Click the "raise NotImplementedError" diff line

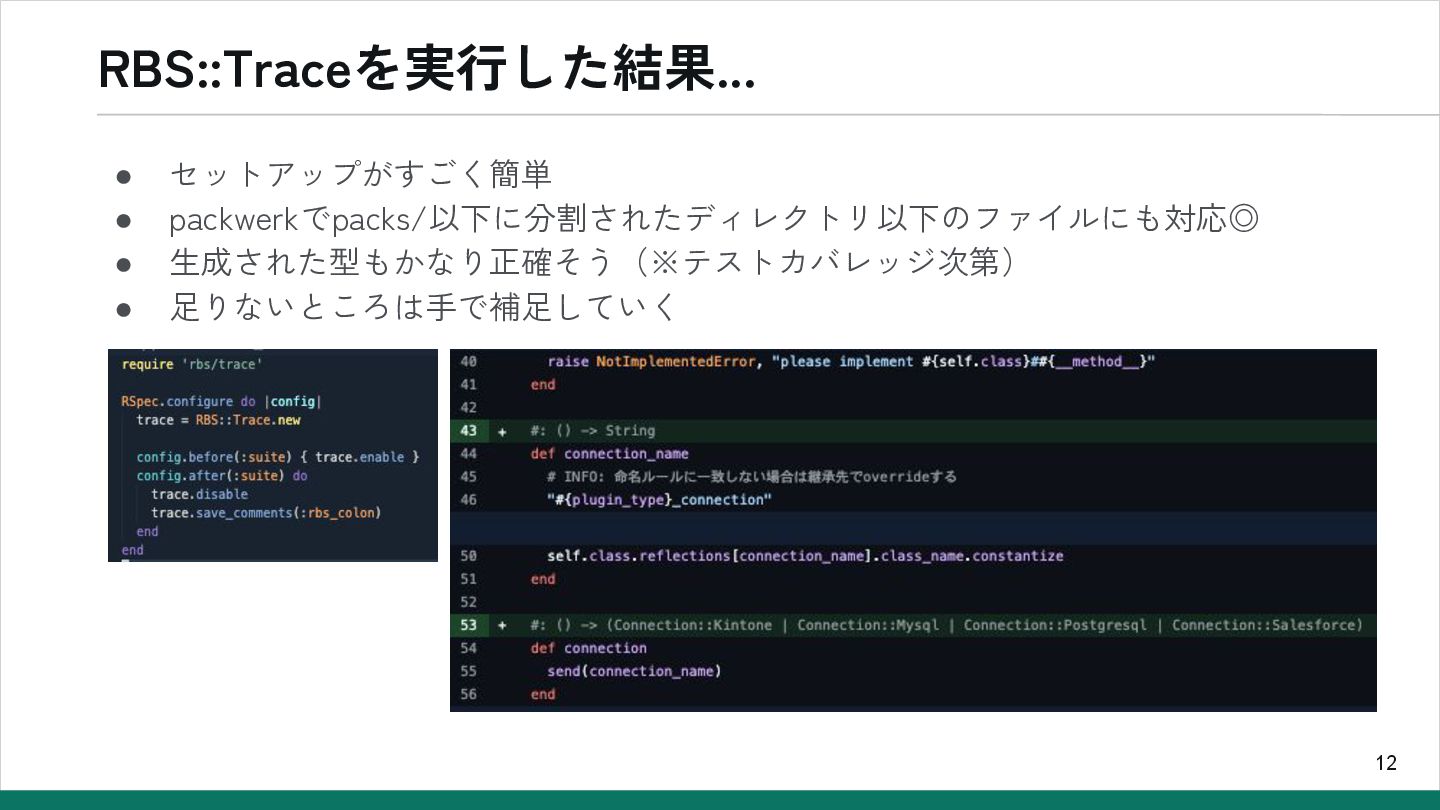851,361
